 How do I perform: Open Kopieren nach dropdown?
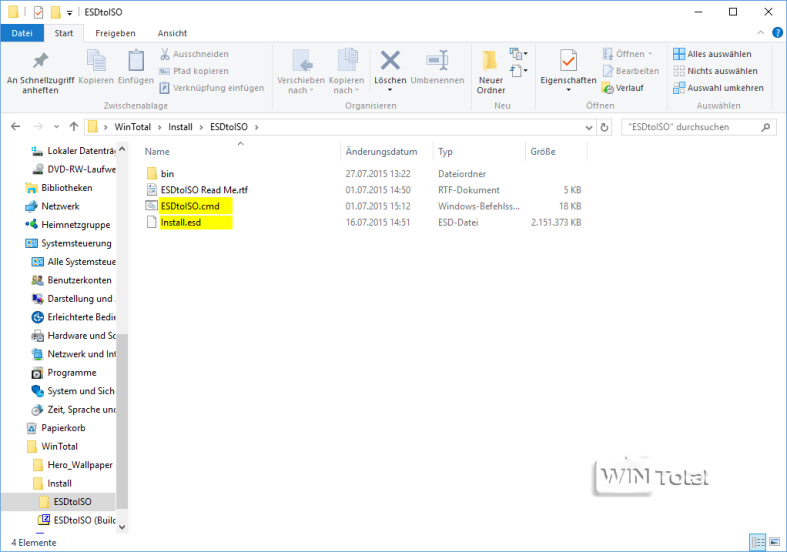(x=346, y=73)
